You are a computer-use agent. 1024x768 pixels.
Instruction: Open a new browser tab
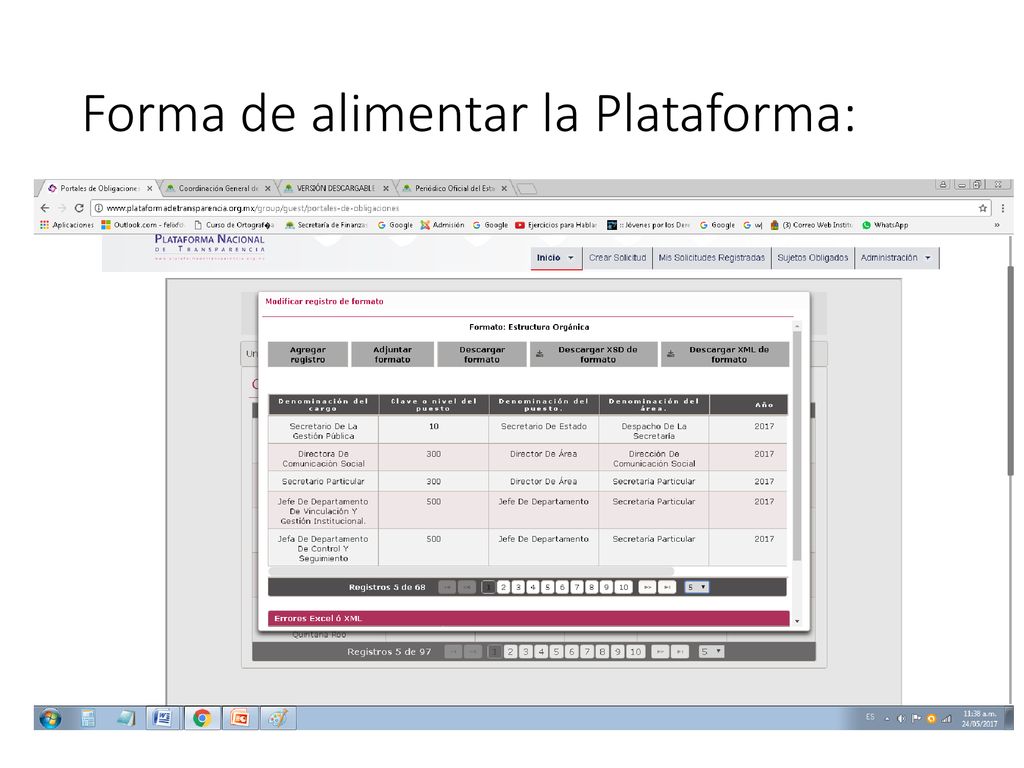(526, 189)
